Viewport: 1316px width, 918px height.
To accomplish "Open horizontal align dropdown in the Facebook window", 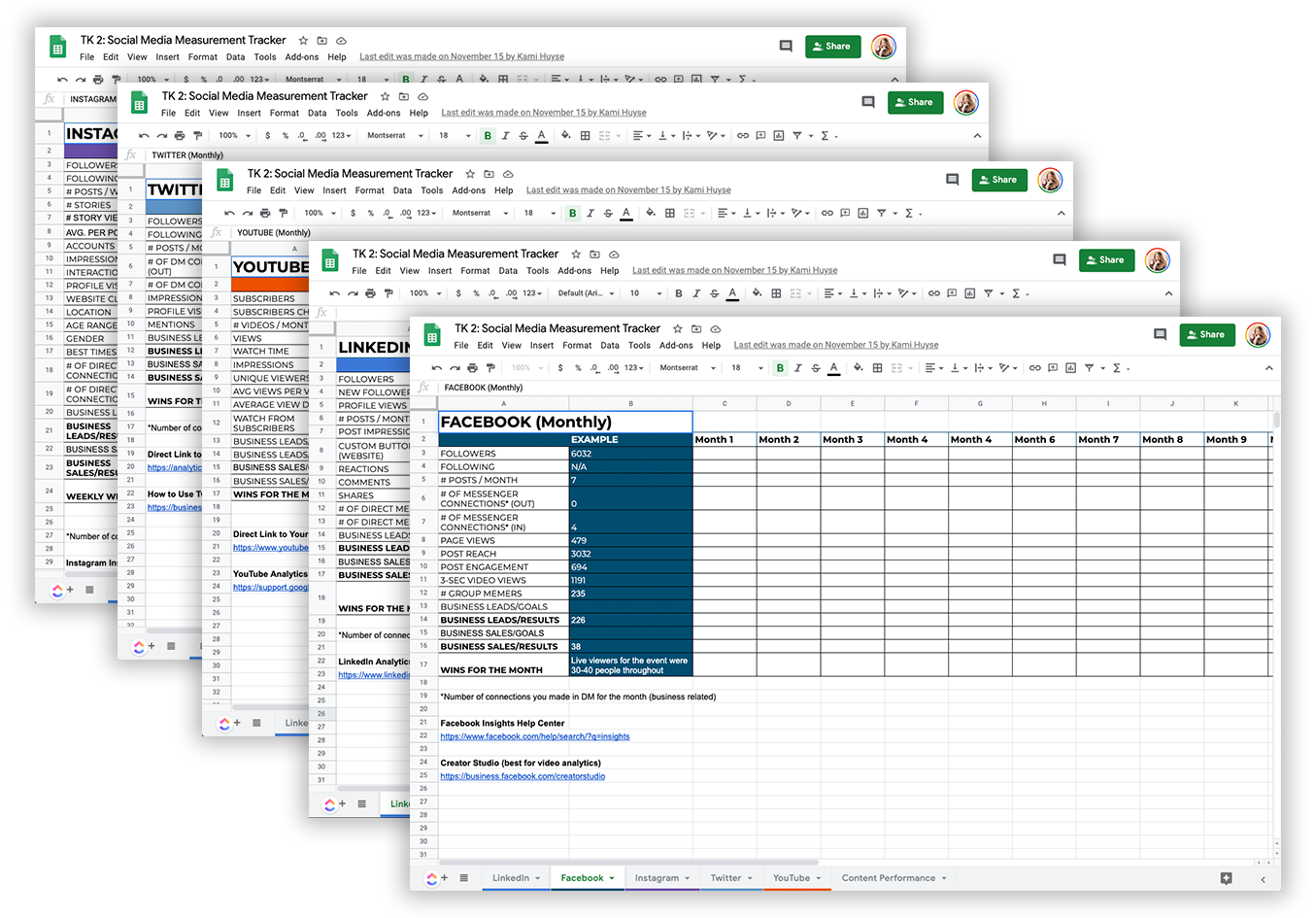I will pos(932,368).
